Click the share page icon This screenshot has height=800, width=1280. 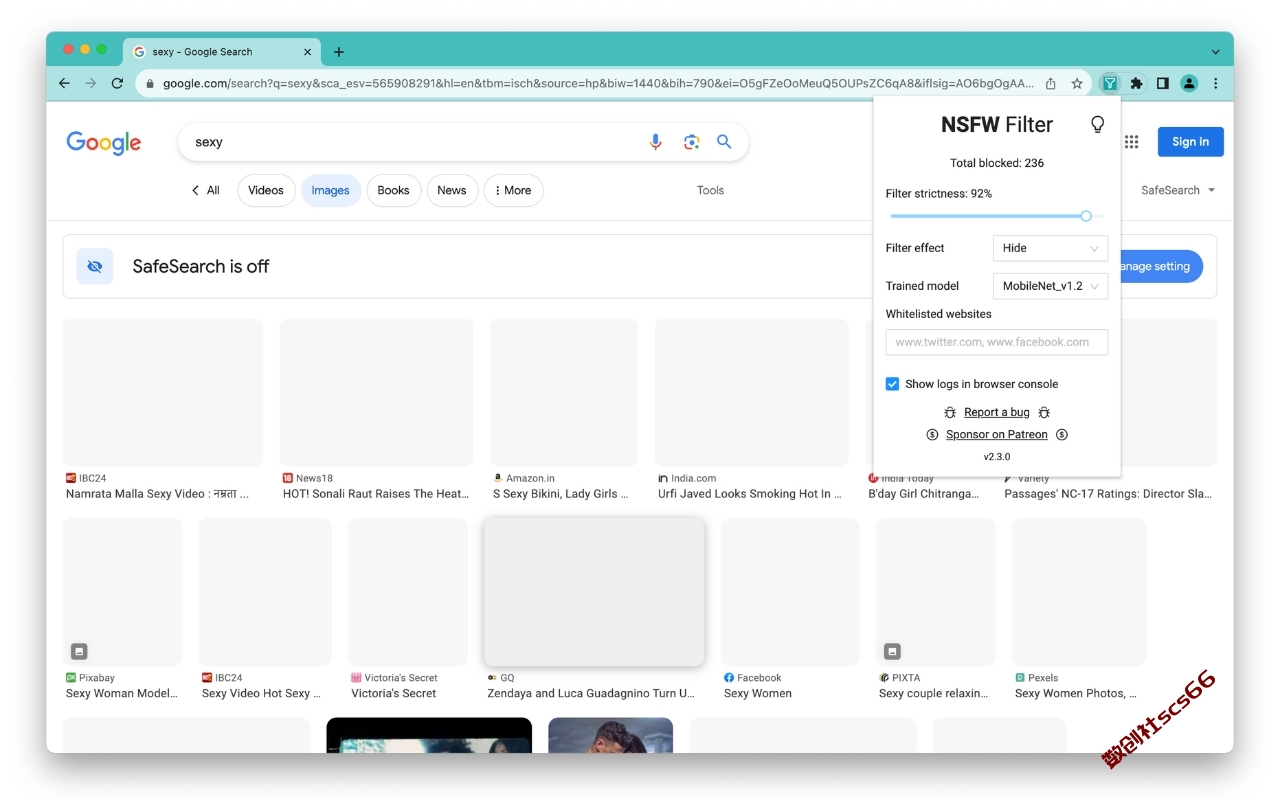1051,84
